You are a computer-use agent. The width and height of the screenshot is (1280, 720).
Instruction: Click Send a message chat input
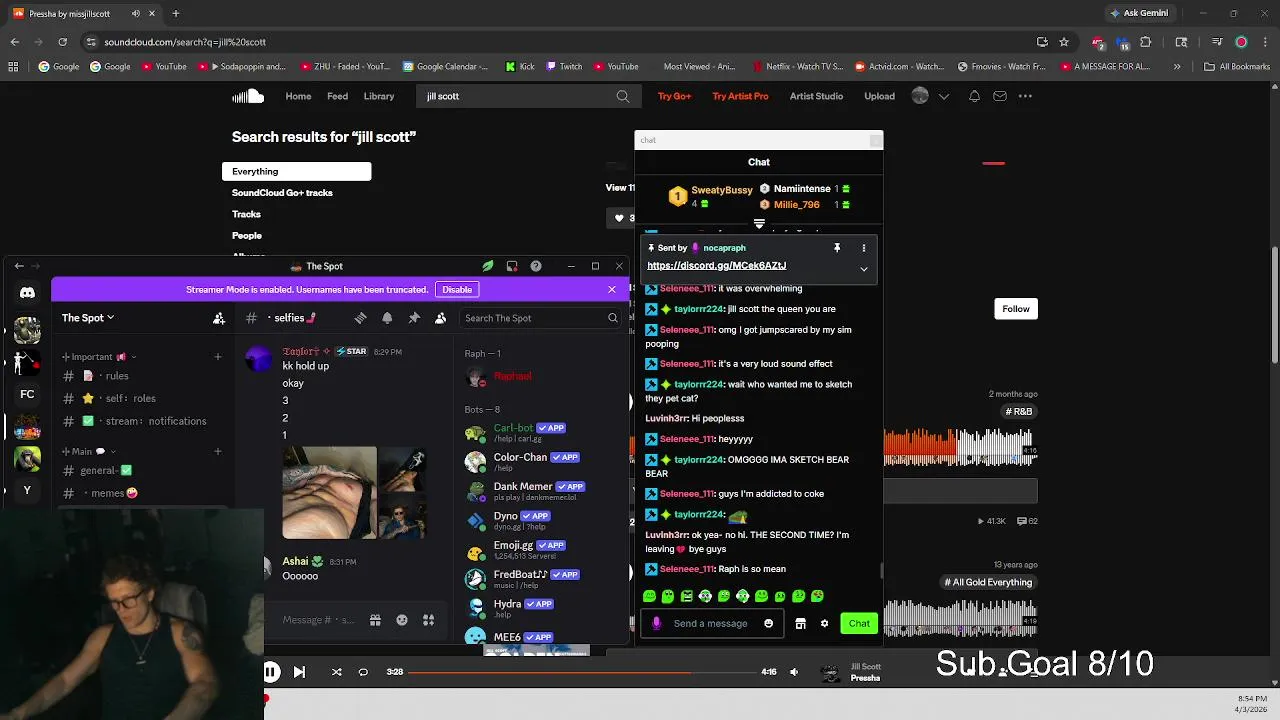(x=710, y=624)
